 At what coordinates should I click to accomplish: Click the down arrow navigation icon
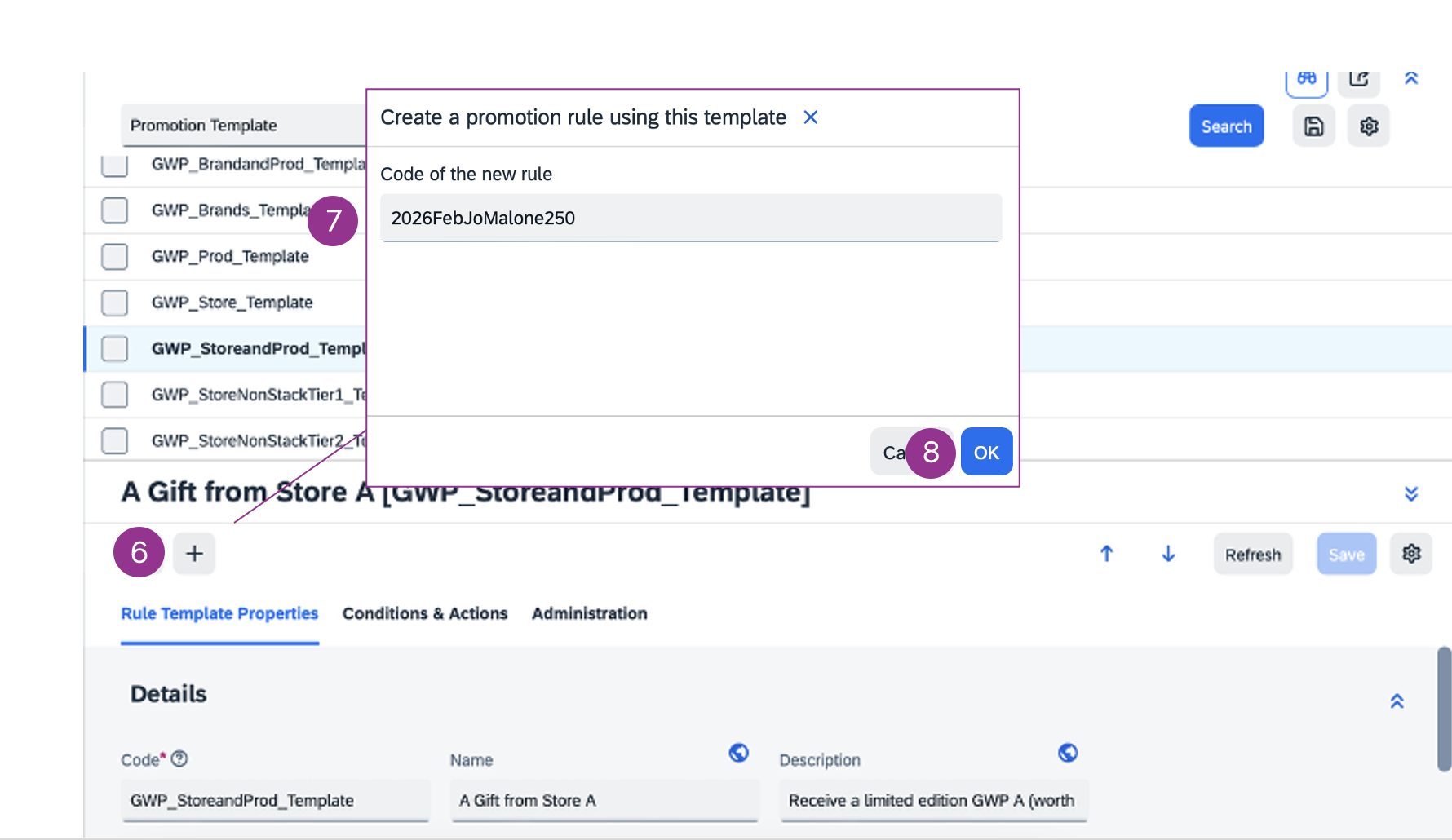1168,554
